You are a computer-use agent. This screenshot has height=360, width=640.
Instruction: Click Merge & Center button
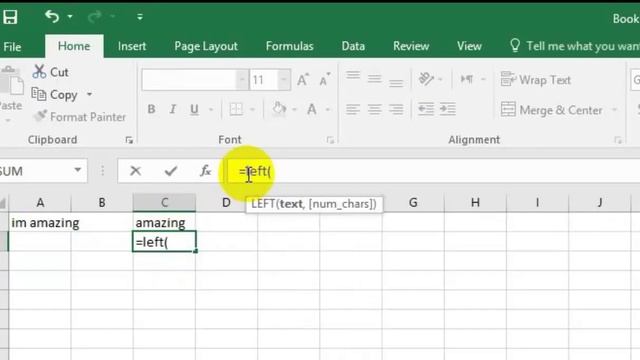coord(551,110)
